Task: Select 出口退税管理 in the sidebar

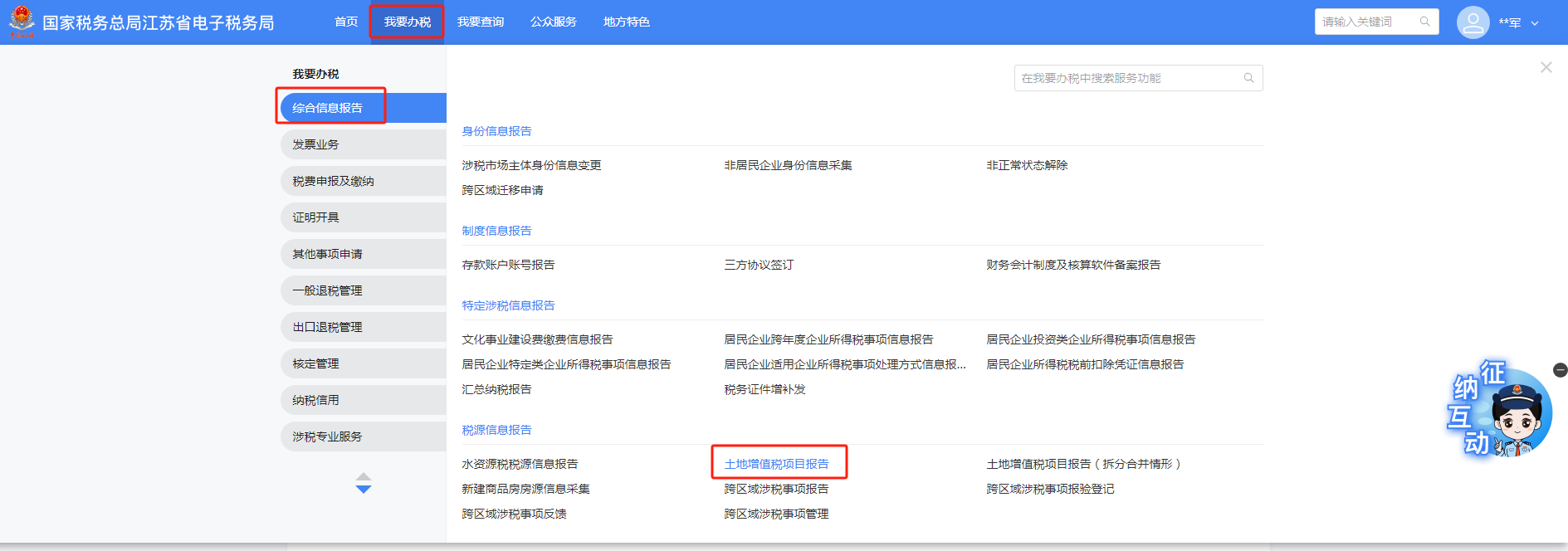Action: pyautogui.click(x=327, y=327)
